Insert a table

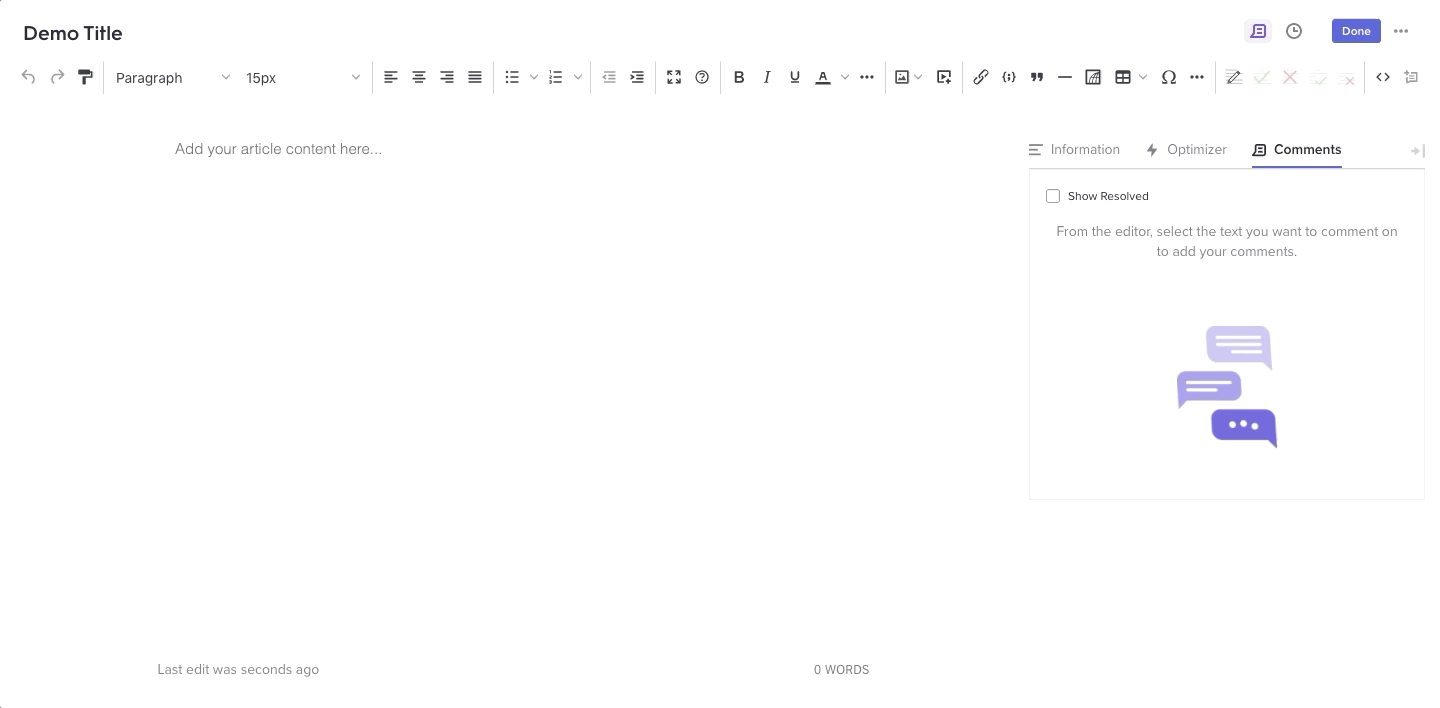click(1123, 77)
